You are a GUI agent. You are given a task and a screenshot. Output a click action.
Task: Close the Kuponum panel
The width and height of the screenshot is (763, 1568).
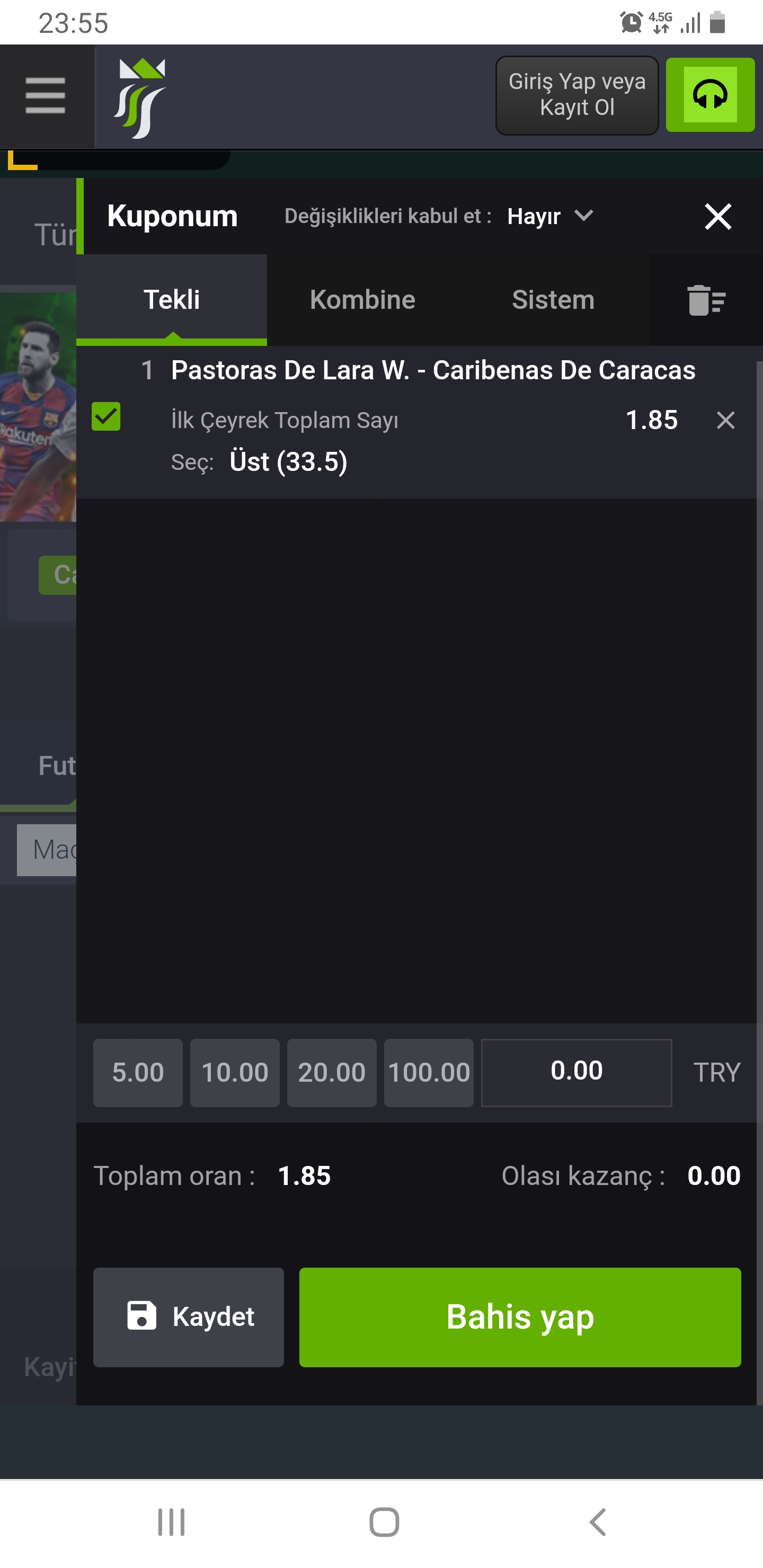point(718,216)
